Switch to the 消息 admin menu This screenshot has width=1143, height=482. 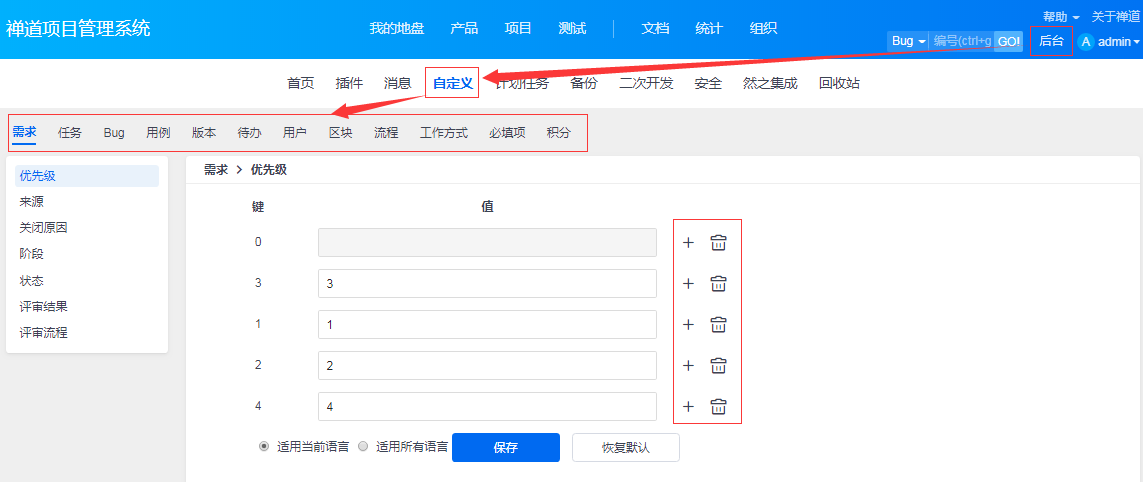(x=398, y=83)
